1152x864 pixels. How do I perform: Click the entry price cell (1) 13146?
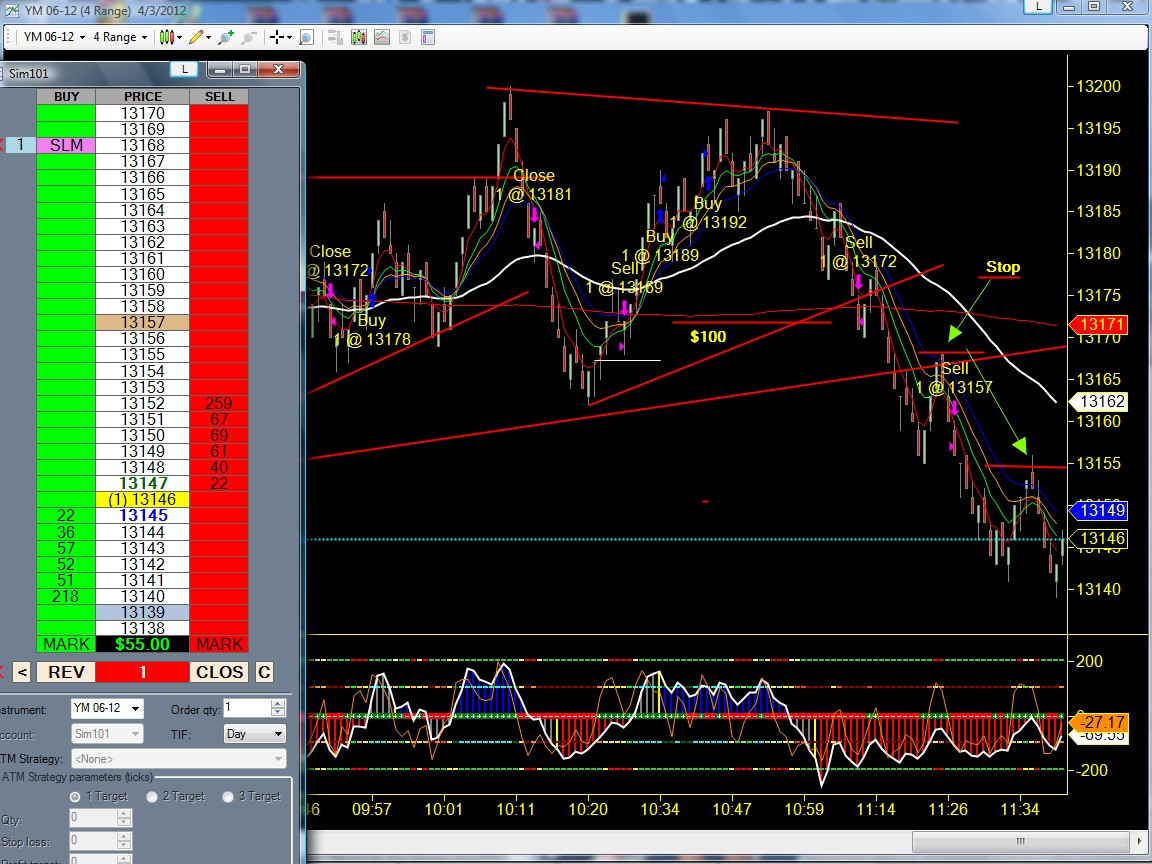pos(143,500)
